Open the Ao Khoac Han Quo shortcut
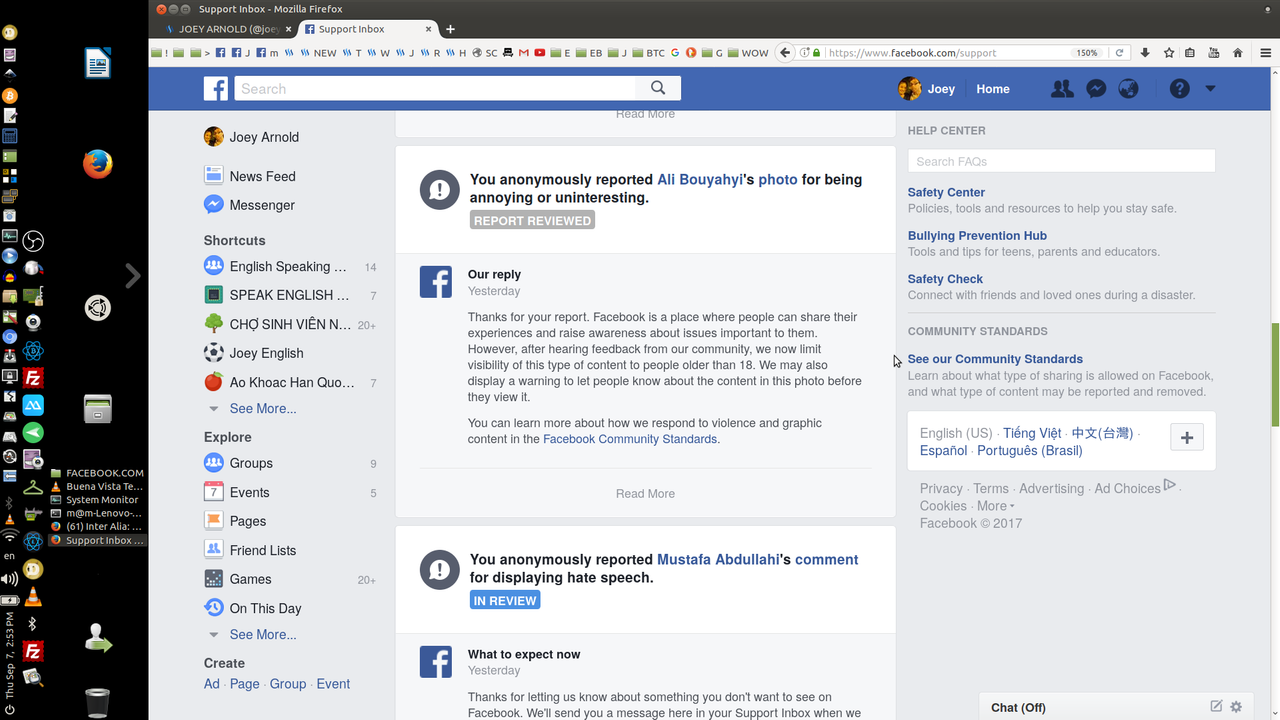The height and width of the screenshot is (720, 1280). (290, 382)
